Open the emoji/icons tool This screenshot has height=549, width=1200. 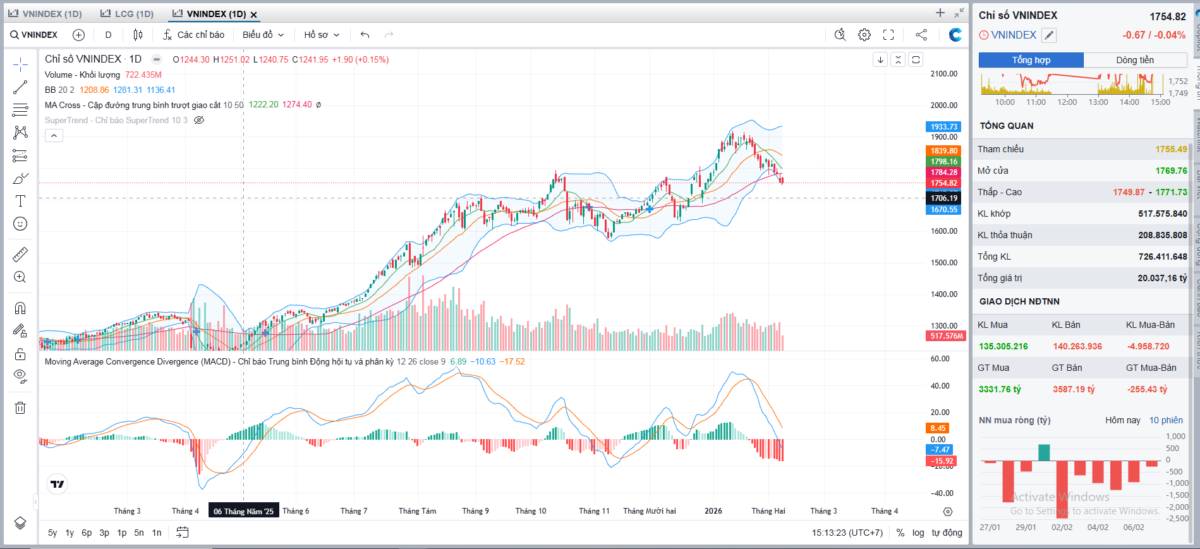pos(20,224)
